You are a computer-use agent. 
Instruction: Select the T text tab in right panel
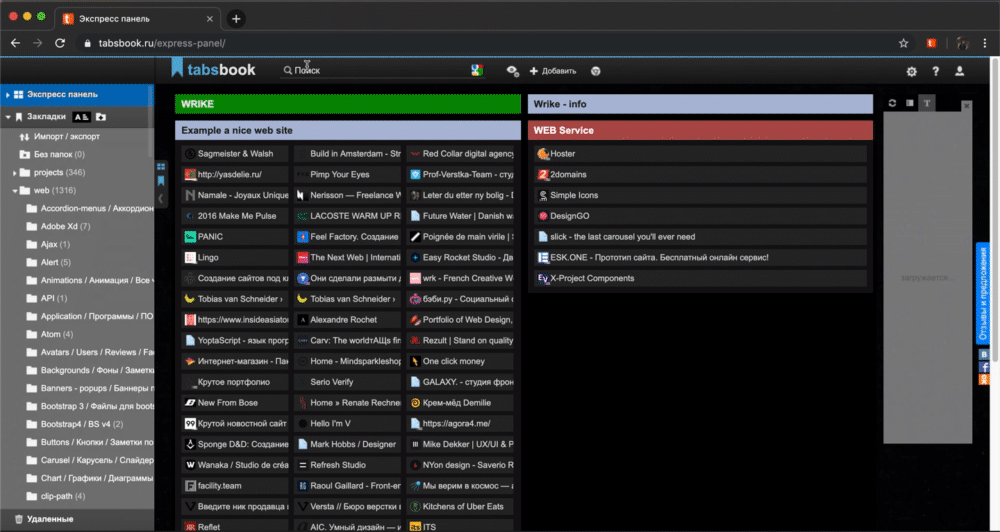(x=927, y=103)
